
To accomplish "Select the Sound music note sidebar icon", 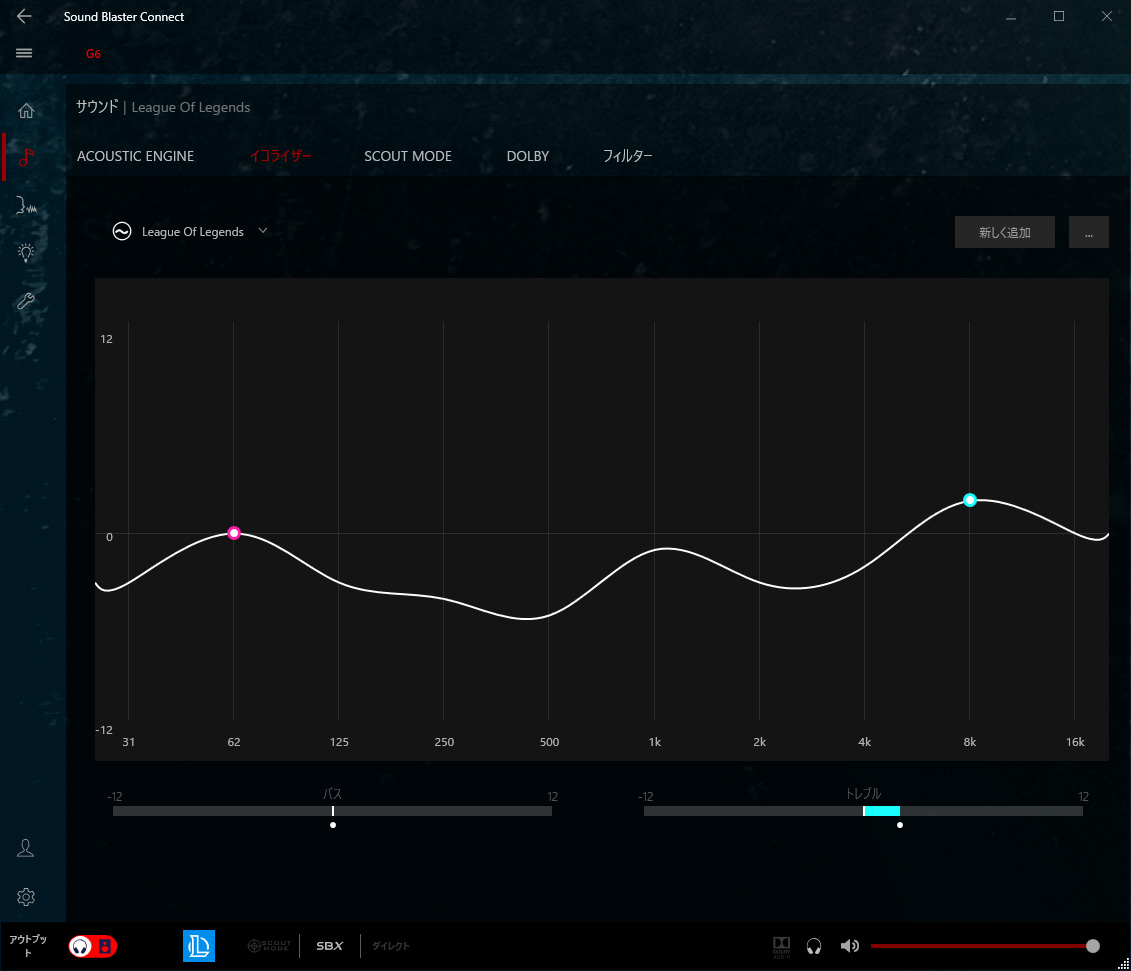I will click(26, 157).
